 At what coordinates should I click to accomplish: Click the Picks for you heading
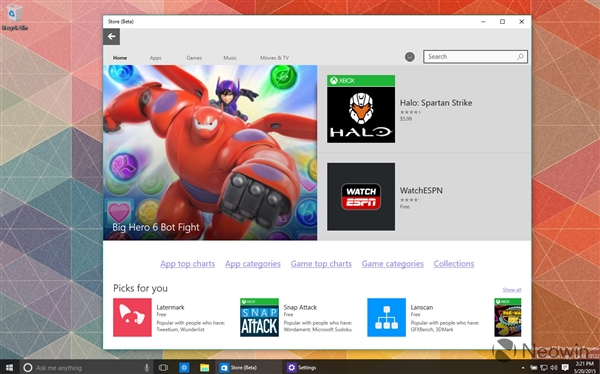point(140,288)
